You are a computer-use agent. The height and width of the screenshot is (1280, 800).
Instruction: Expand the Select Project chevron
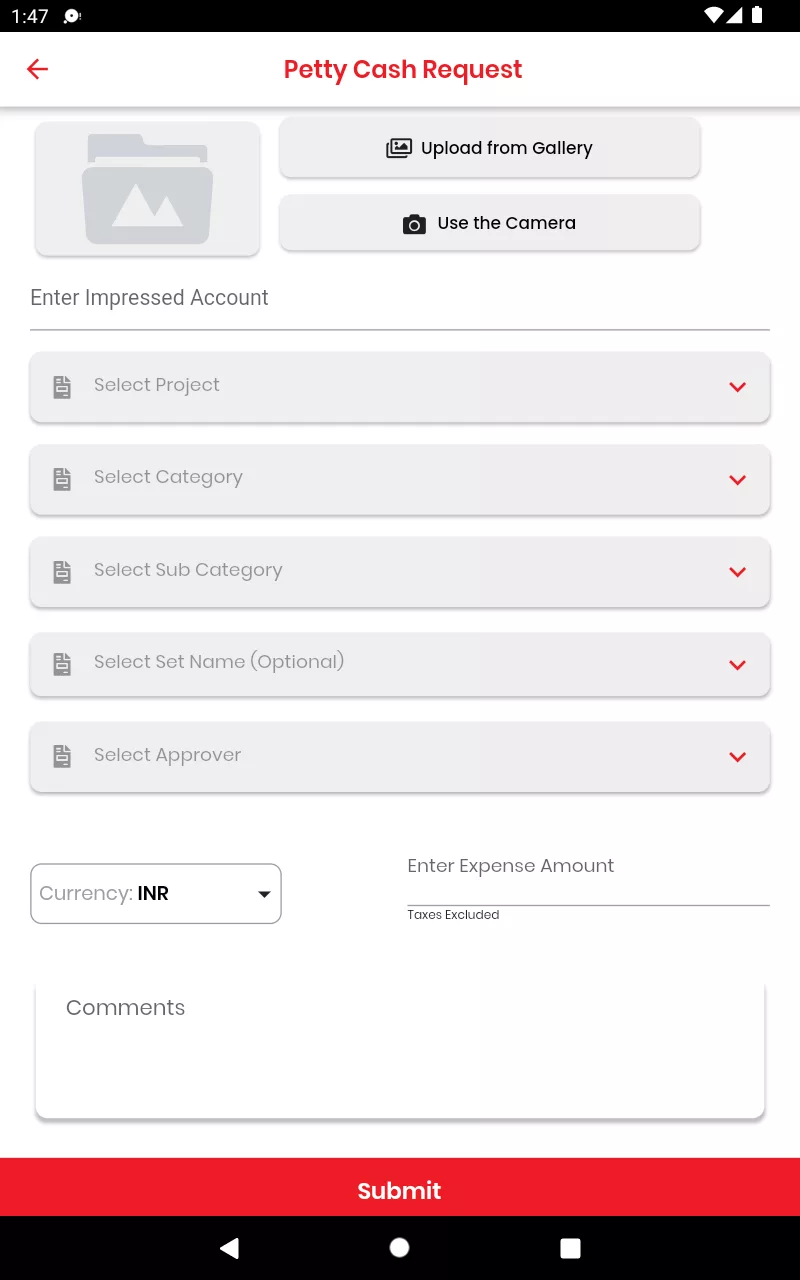point(738,387)
